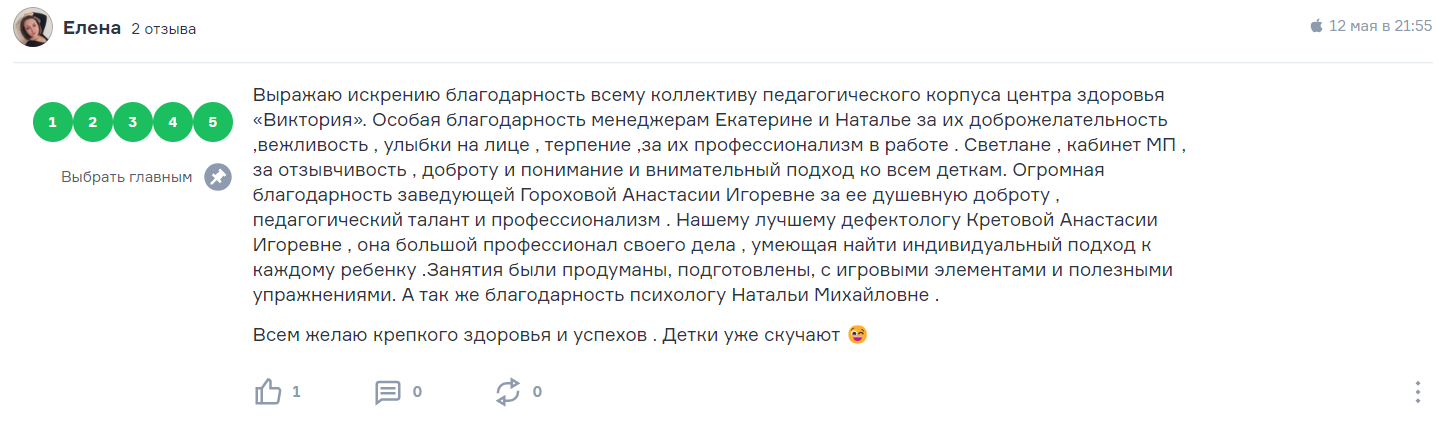This screenshot has width=1450, height=427.
Task: Select rating circle number 2
Action: coord(92,122)
